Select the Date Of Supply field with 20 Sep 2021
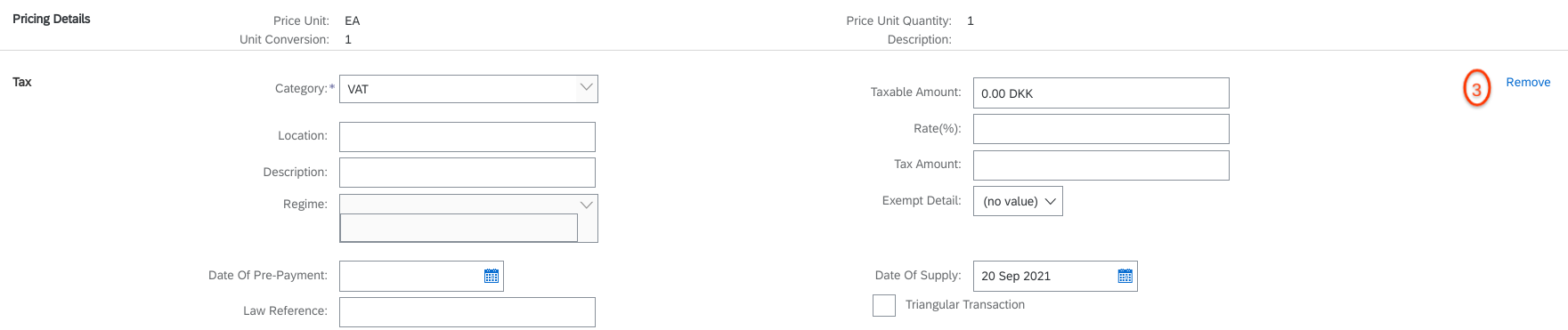 1045,276
